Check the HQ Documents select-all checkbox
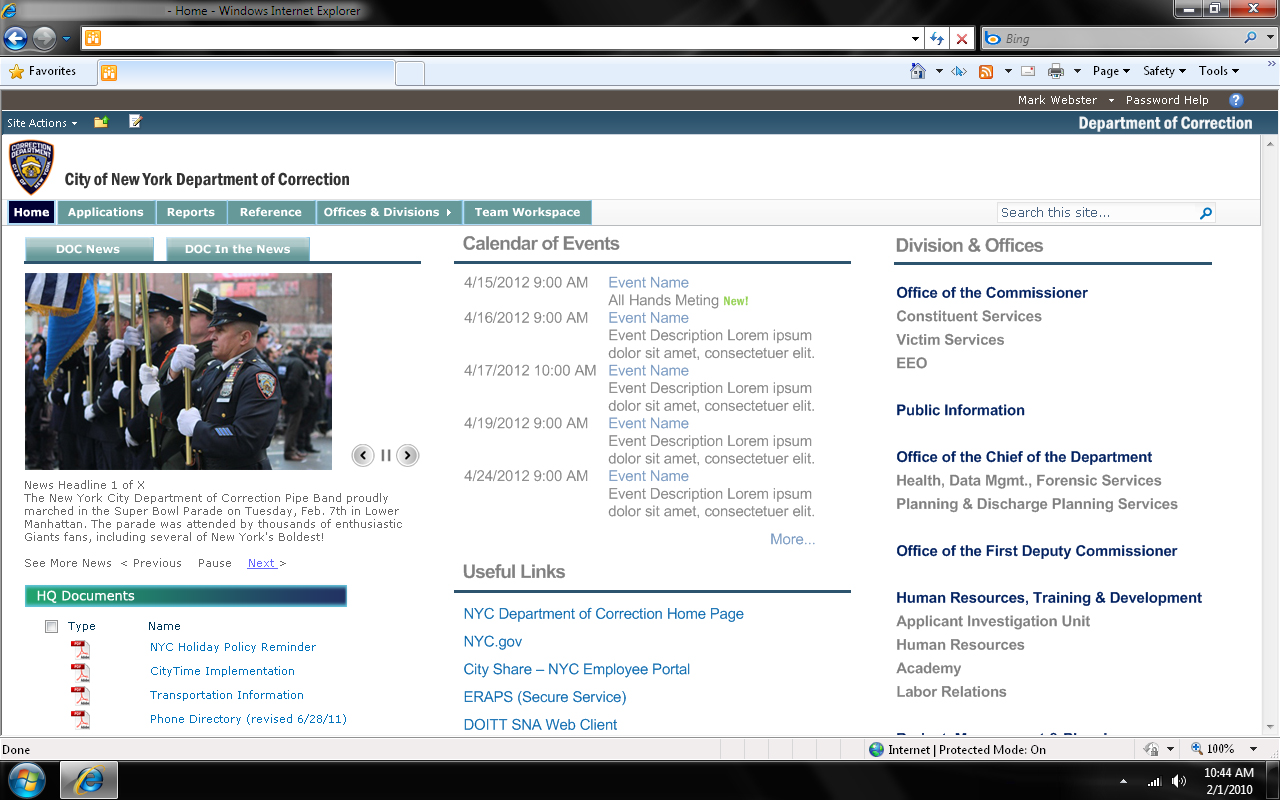The image size is (1280, 800). 51,627
